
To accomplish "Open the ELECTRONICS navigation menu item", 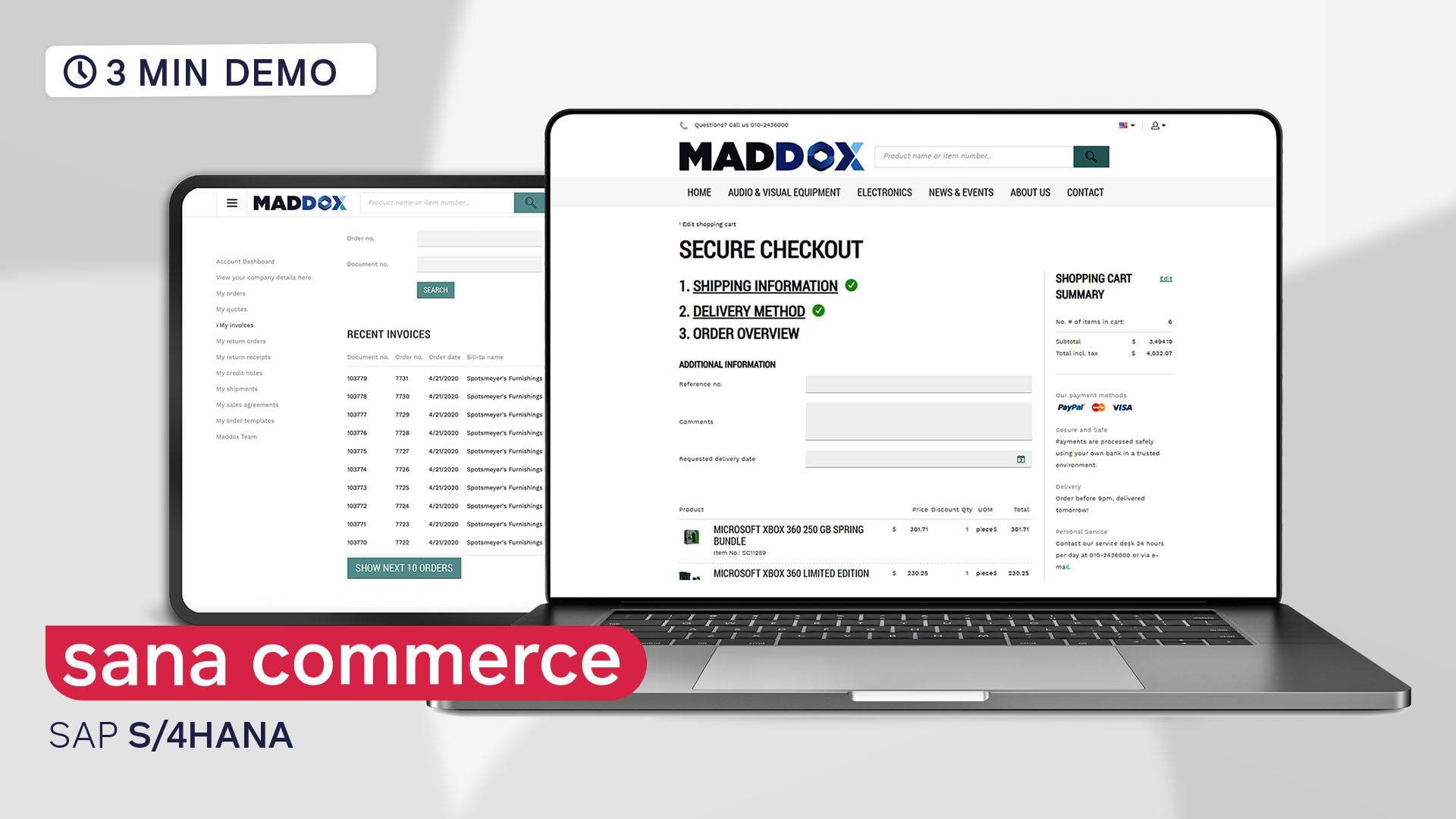I will (x=884, y=192).
